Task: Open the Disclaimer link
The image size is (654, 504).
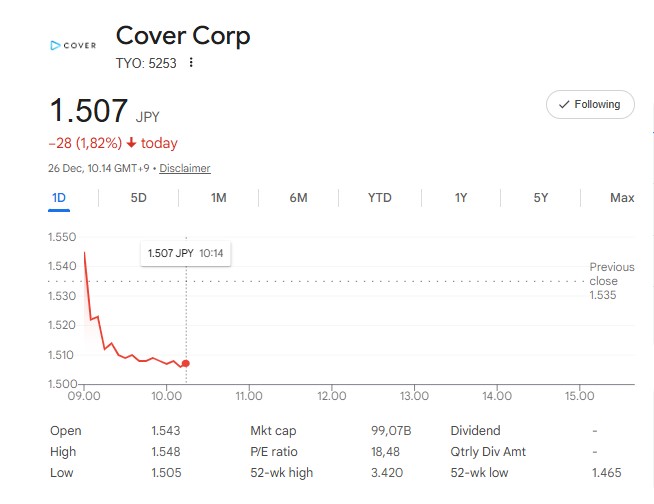Action: click(185, 168)
